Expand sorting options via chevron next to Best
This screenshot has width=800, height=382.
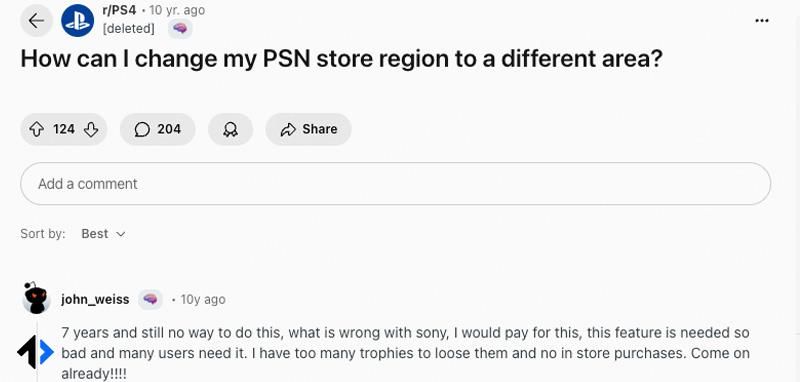pos(121,235)
